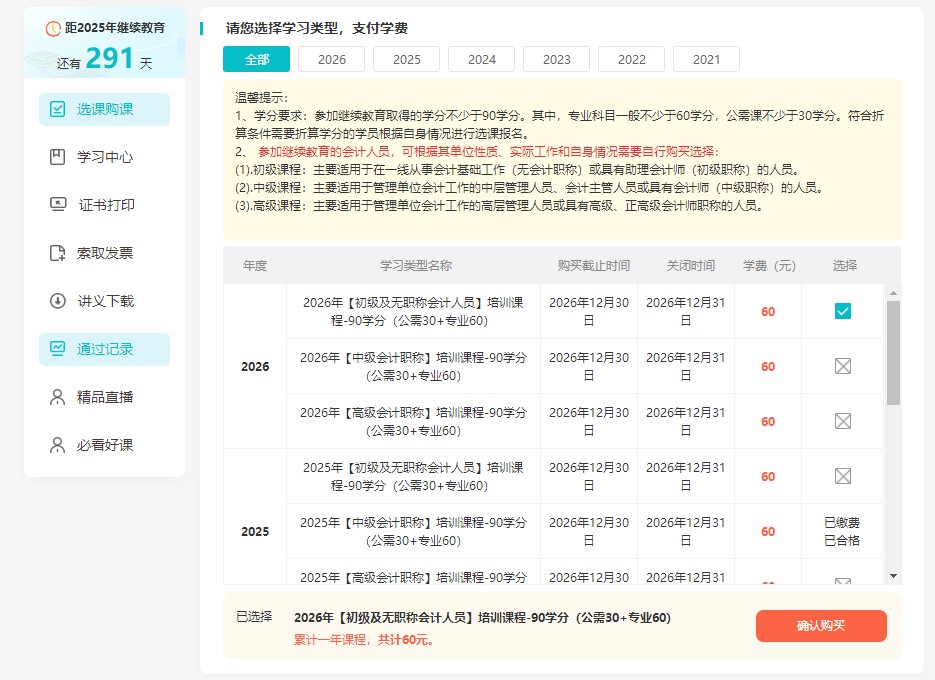The width and height of the screenshot is (935, 680).
Task: Click the 证书打印 monitor icon
Action: (x=58, y=205)
